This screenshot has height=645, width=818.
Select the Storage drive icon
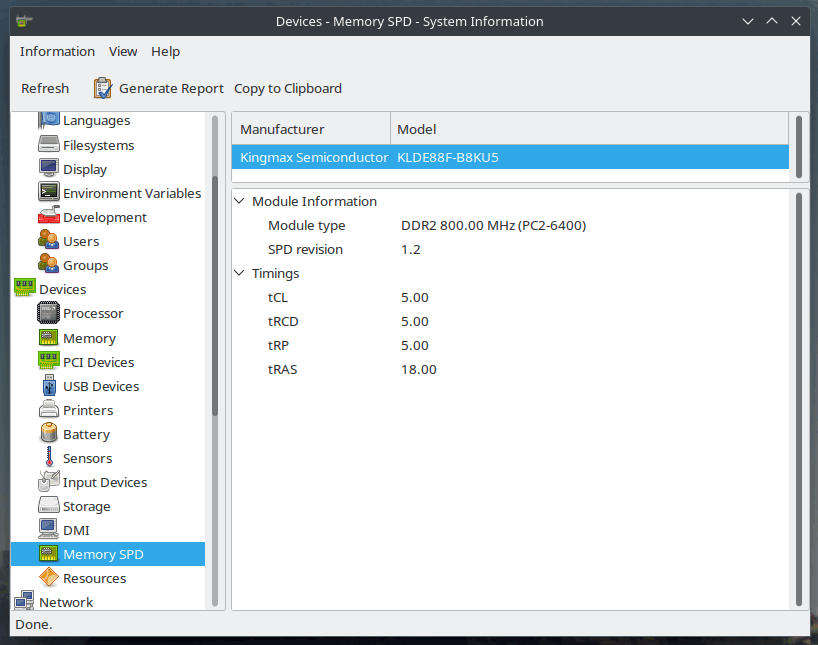[48, 506]
